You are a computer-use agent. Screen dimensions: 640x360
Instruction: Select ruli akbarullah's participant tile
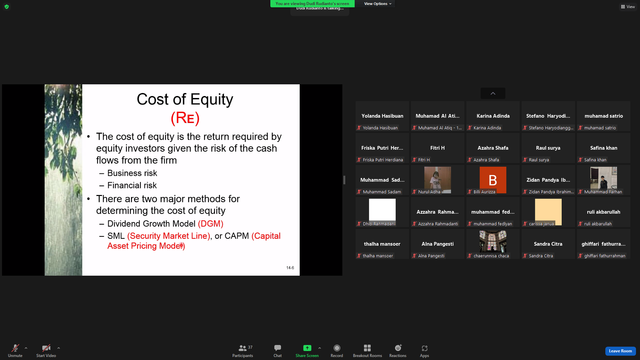(x=604, y=212)
